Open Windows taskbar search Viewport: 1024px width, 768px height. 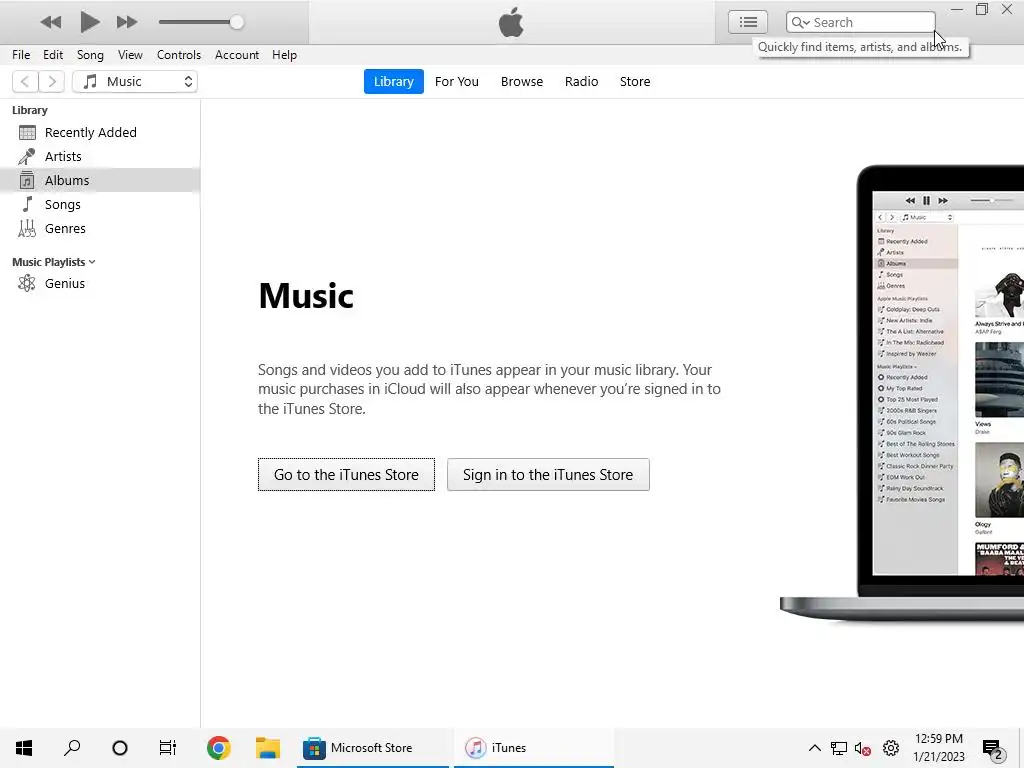pos(72,748)
